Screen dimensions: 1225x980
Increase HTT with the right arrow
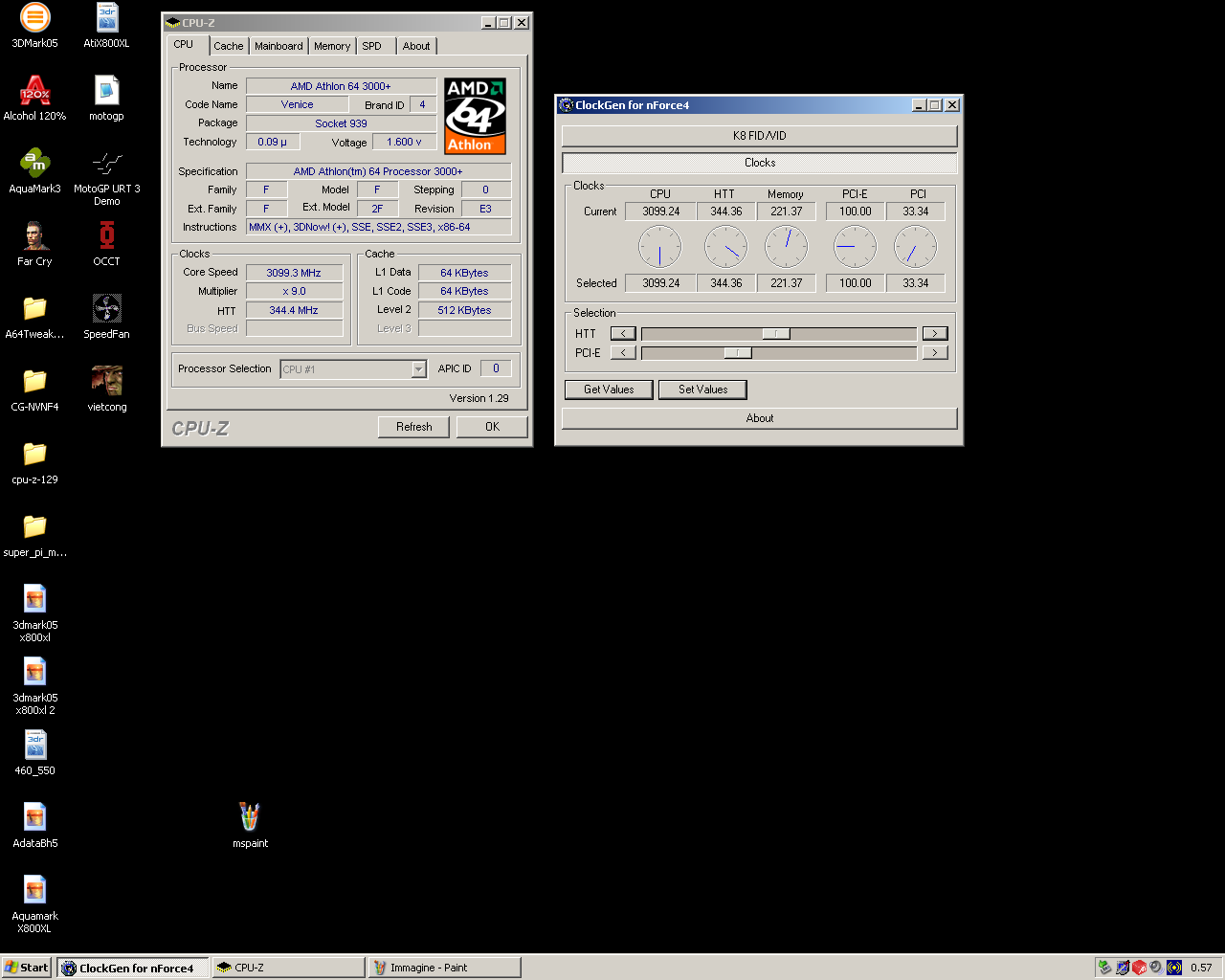point(935,333)
